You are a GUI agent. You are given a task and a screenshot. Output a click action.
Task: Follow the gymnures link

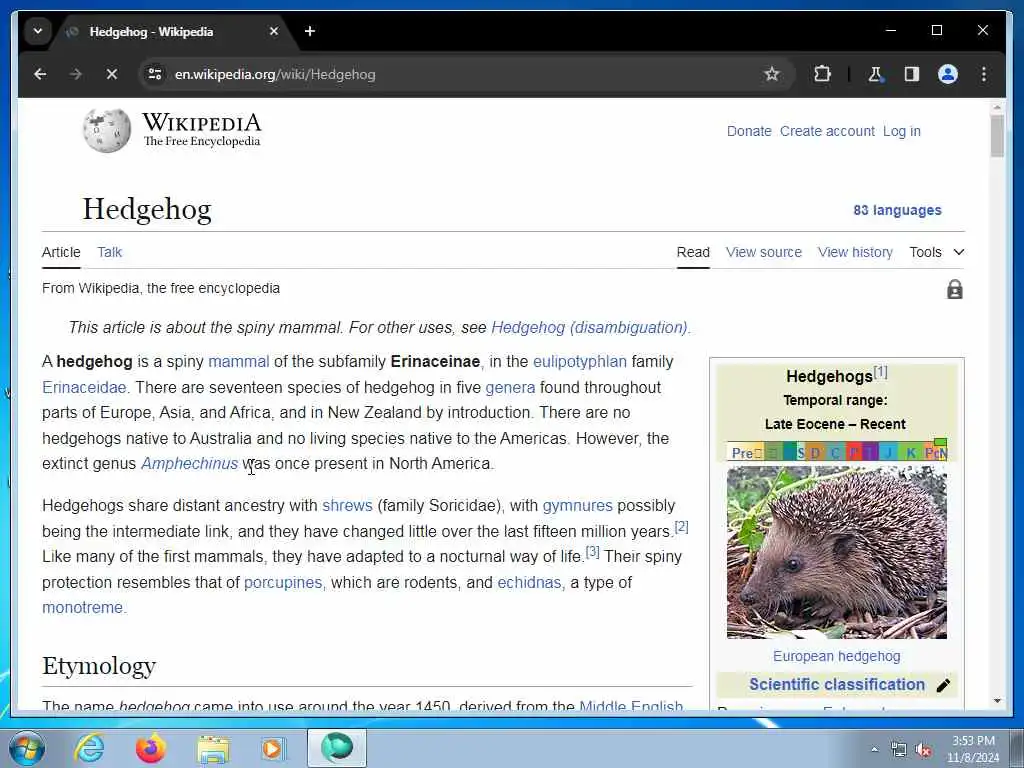click(x=577, y=506)
